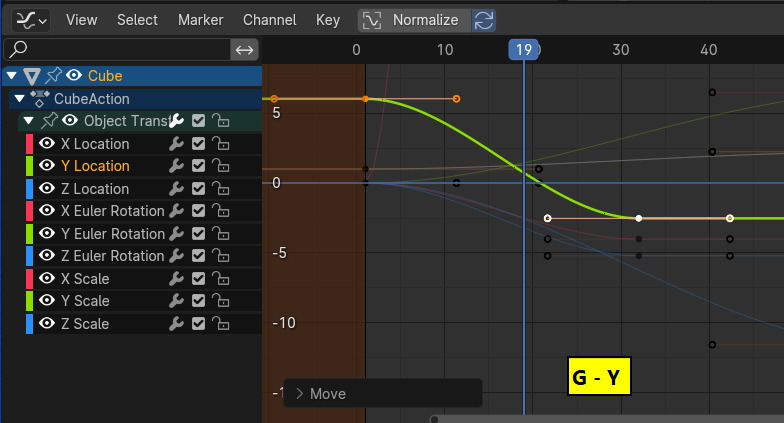The image size is (784, 423).
Task: Click the channel search field
Action: coord(116,50)
